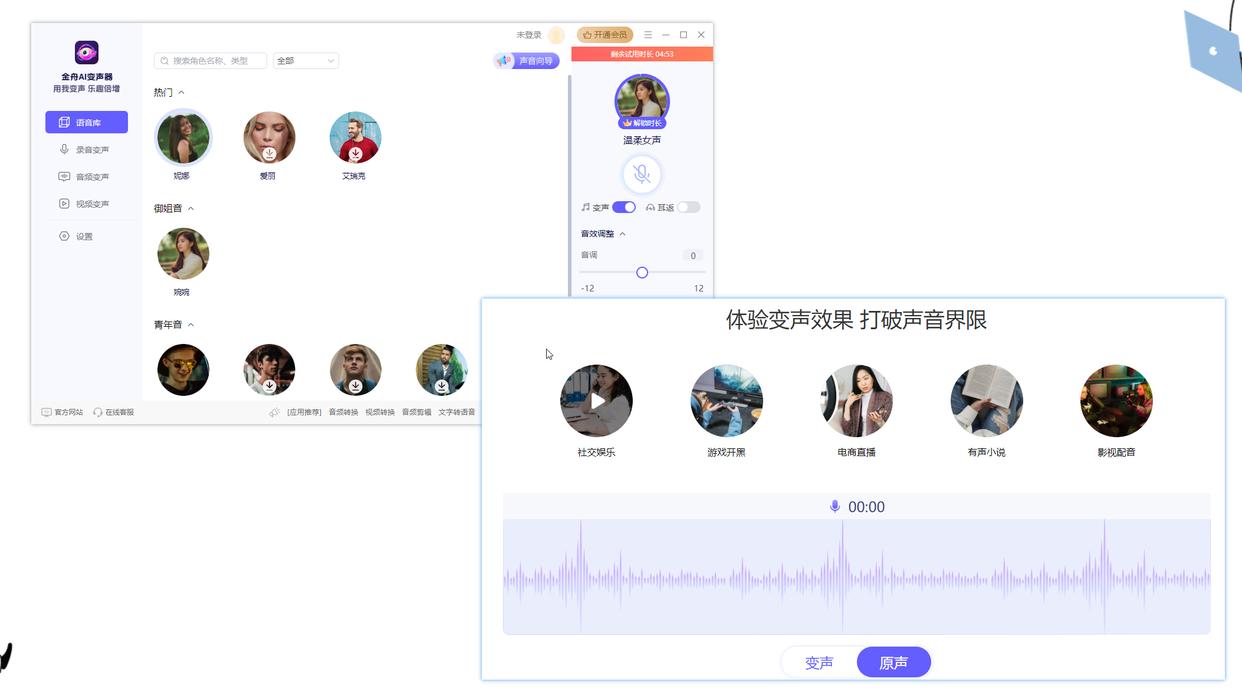
Task: Click the 在线客服 headset icon
Action: click(98, 412)
